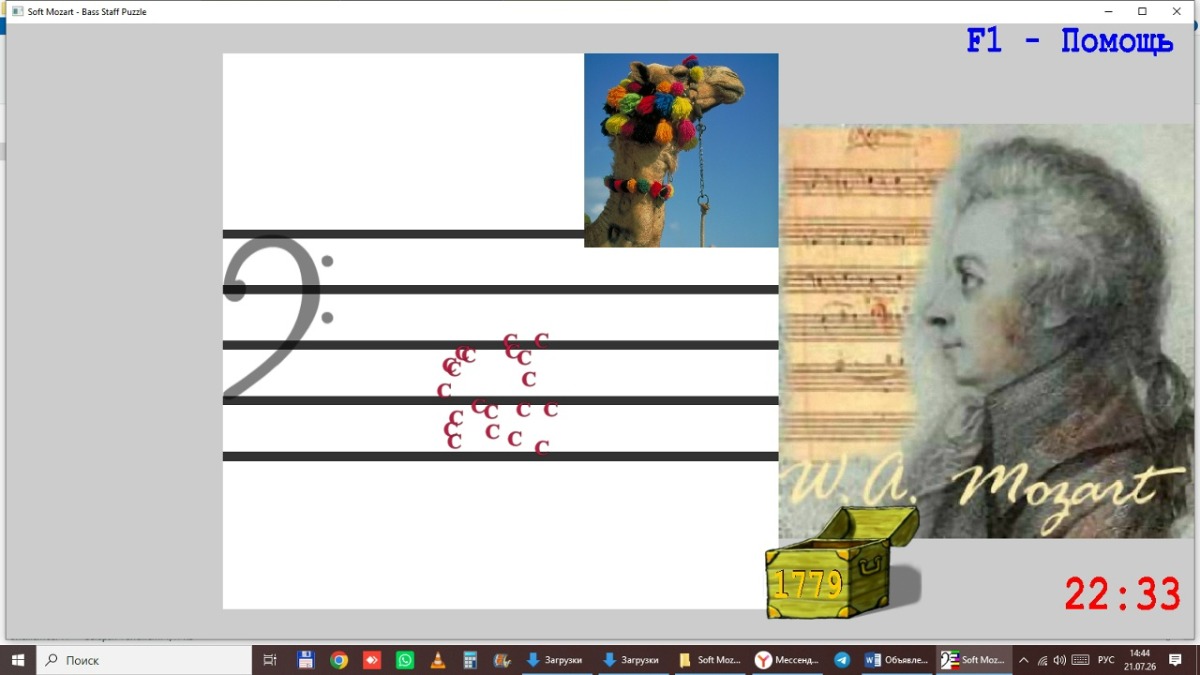
Task: Click the camel picture puzzle piece
Action: (x=681, y=150)
